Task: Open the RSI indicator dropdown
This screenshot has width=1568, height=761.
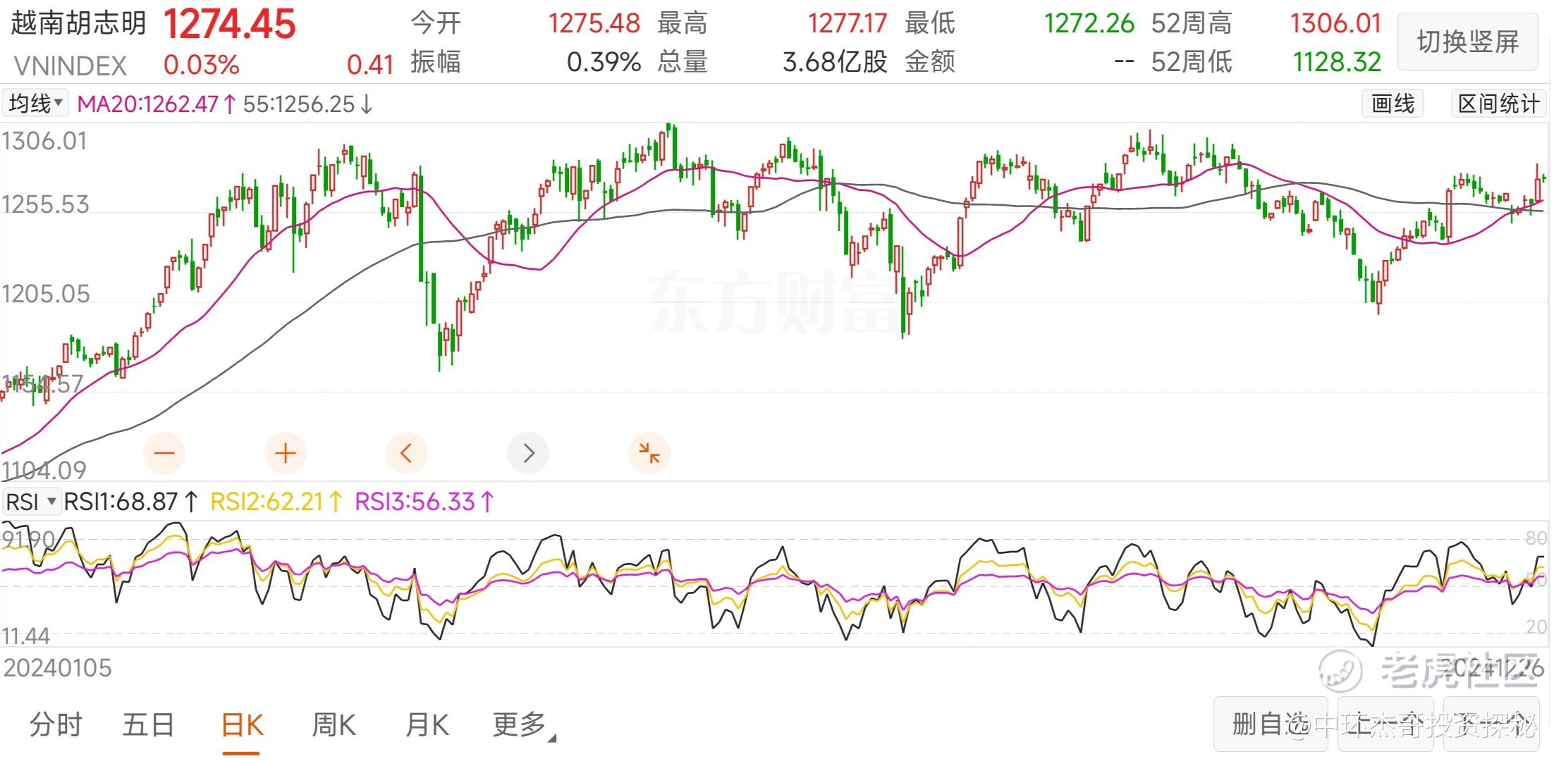Action: [x=31, y=502]
